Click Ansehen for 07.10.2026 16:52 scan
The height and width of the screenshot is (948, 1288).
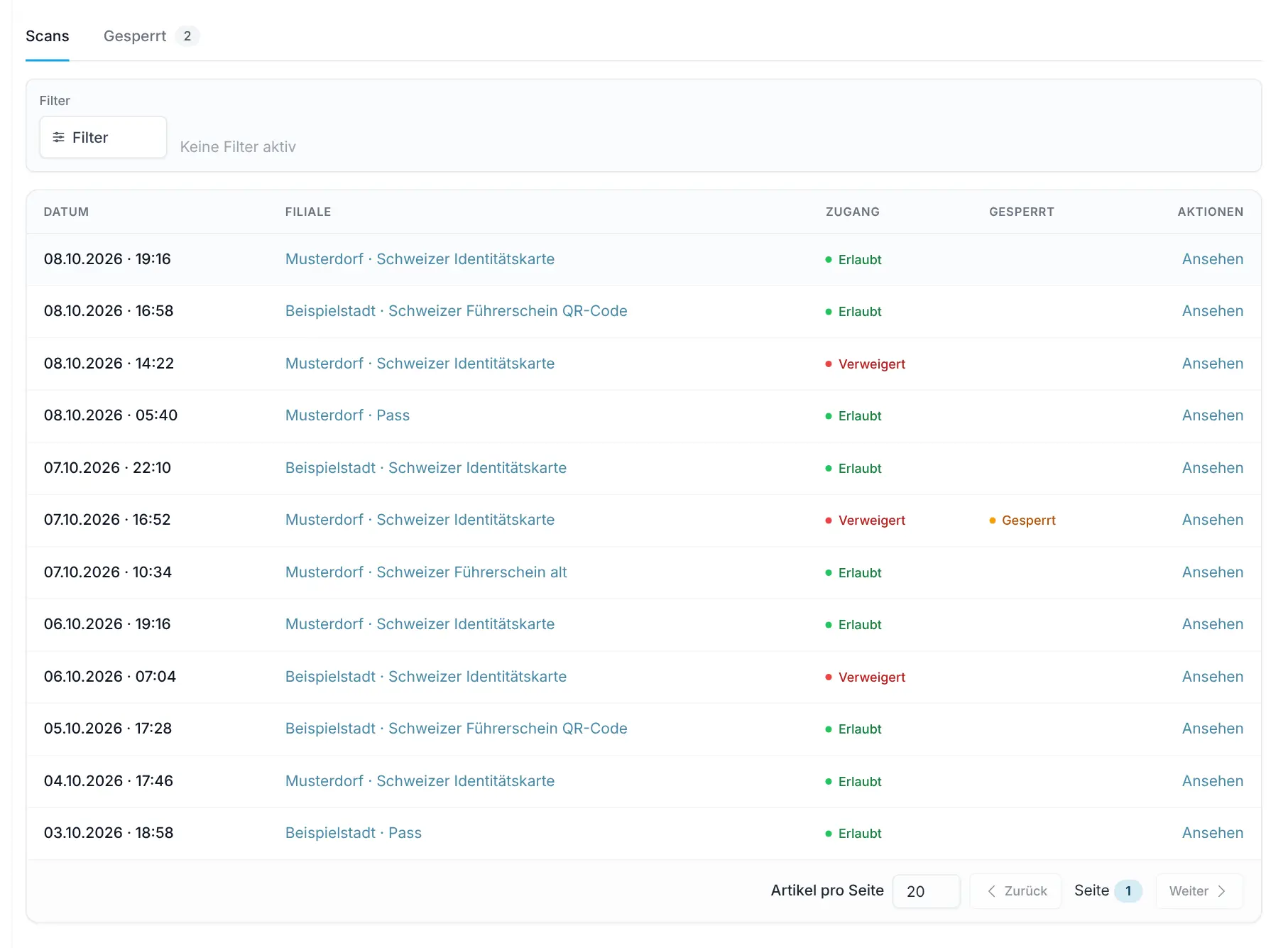1212,520
